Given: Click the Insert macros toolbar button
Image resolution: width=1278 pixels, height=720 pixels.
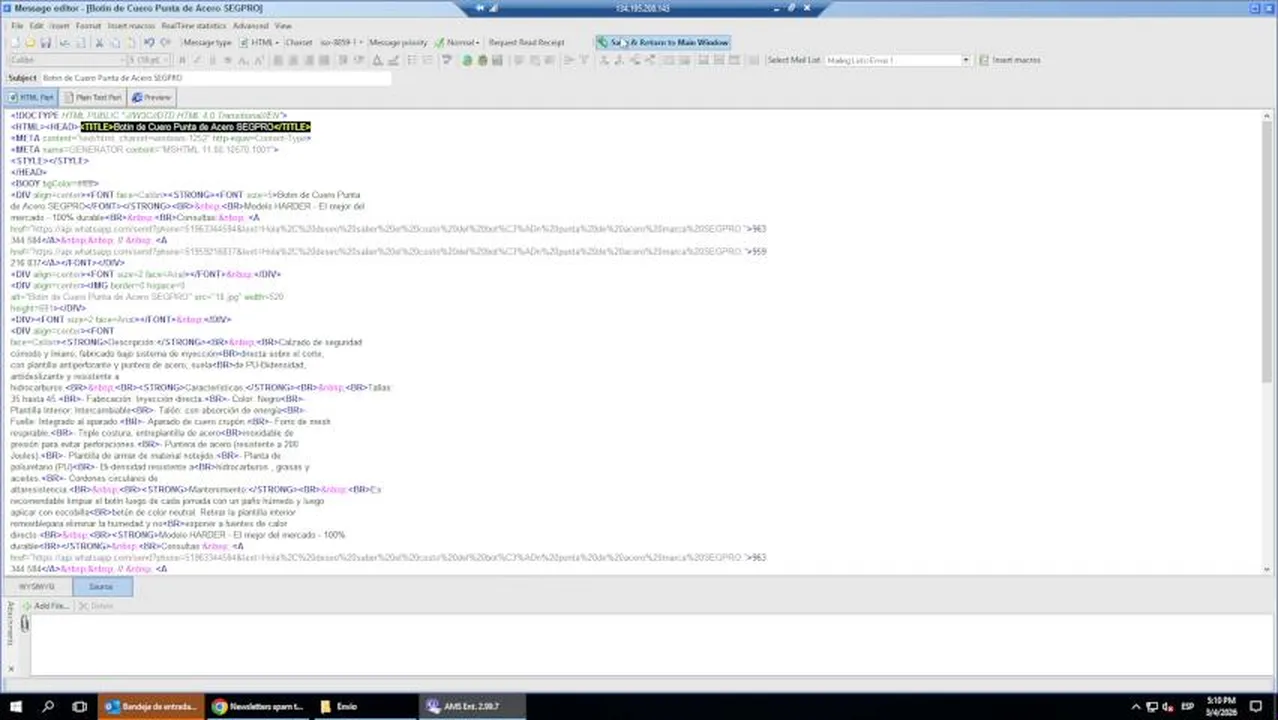Looking at the screenshot, I should 1010,60.
